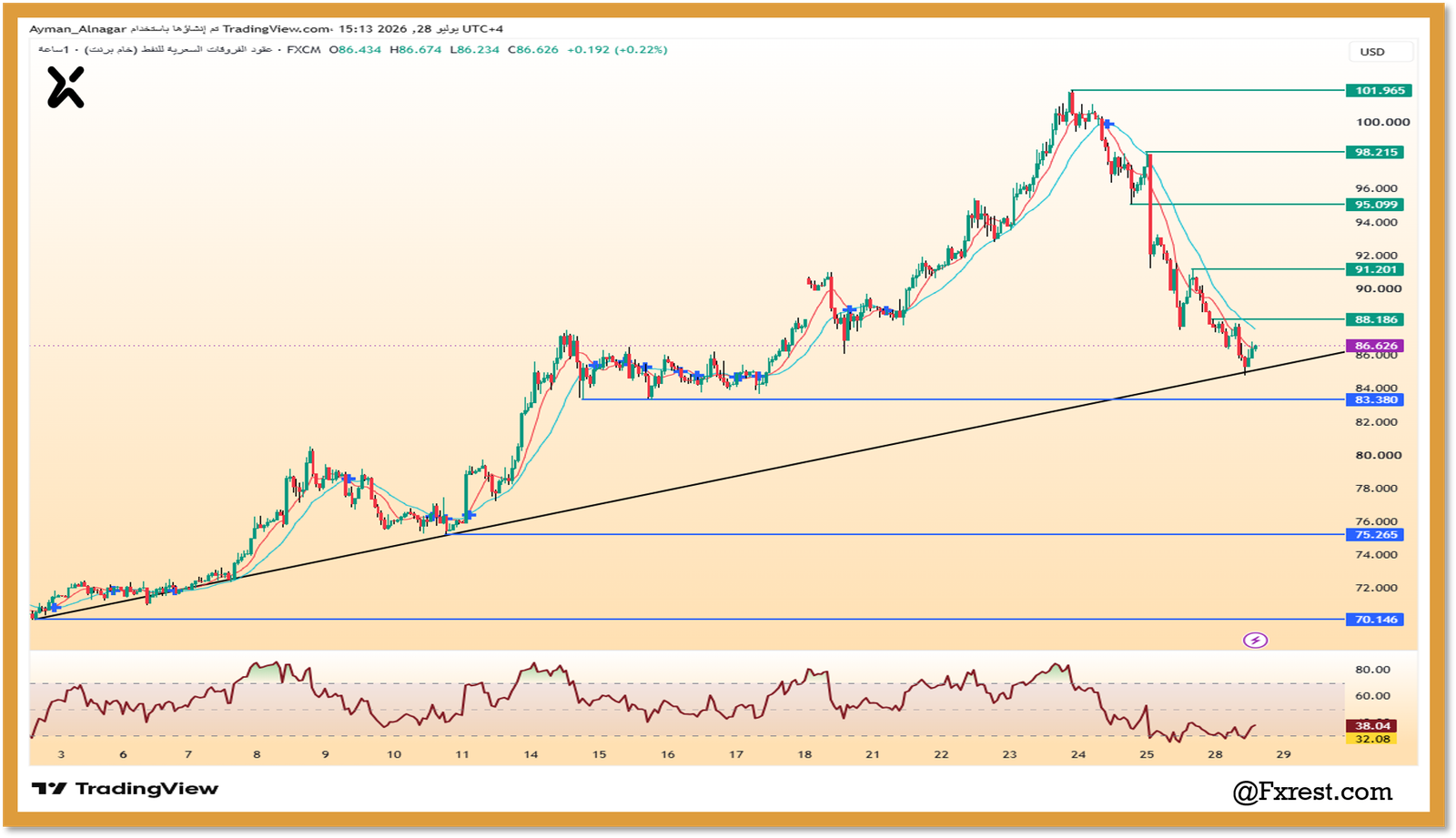
Task: Click the 92.000 price axis tick
Action: (1376, 256)
